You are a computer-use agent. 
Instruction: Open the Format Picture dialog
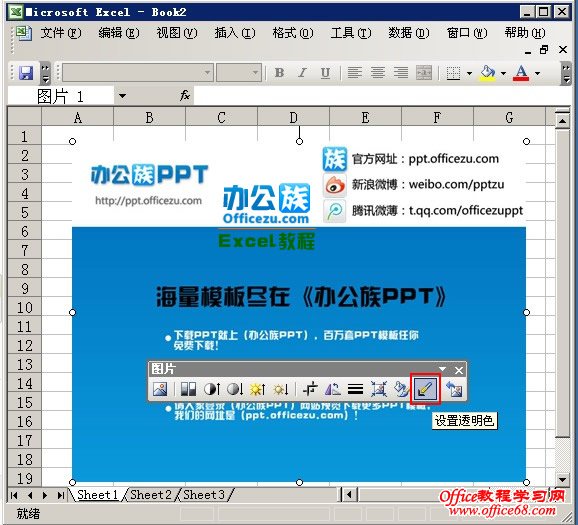pos(401,389)
